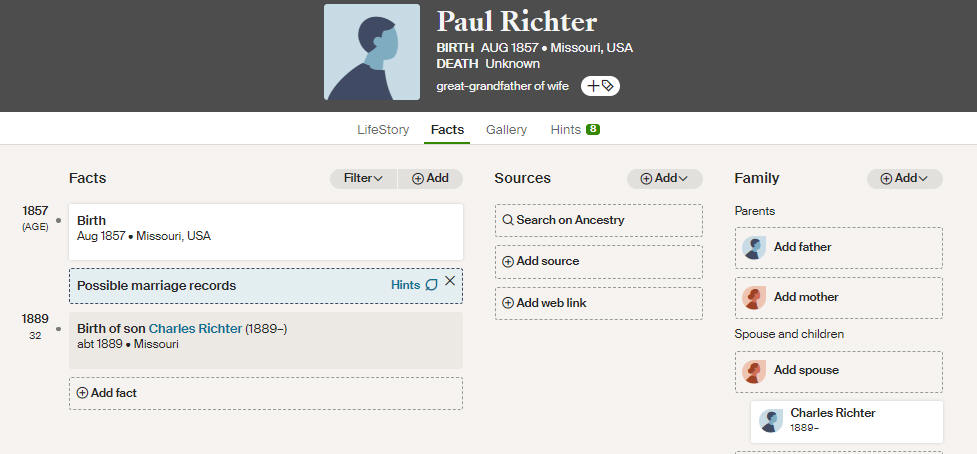This screenshot has height=454, width=977.
Task: Click Paul Richter's profile silhouette picture
Action: pyautogui.click(x=372, y=52)
